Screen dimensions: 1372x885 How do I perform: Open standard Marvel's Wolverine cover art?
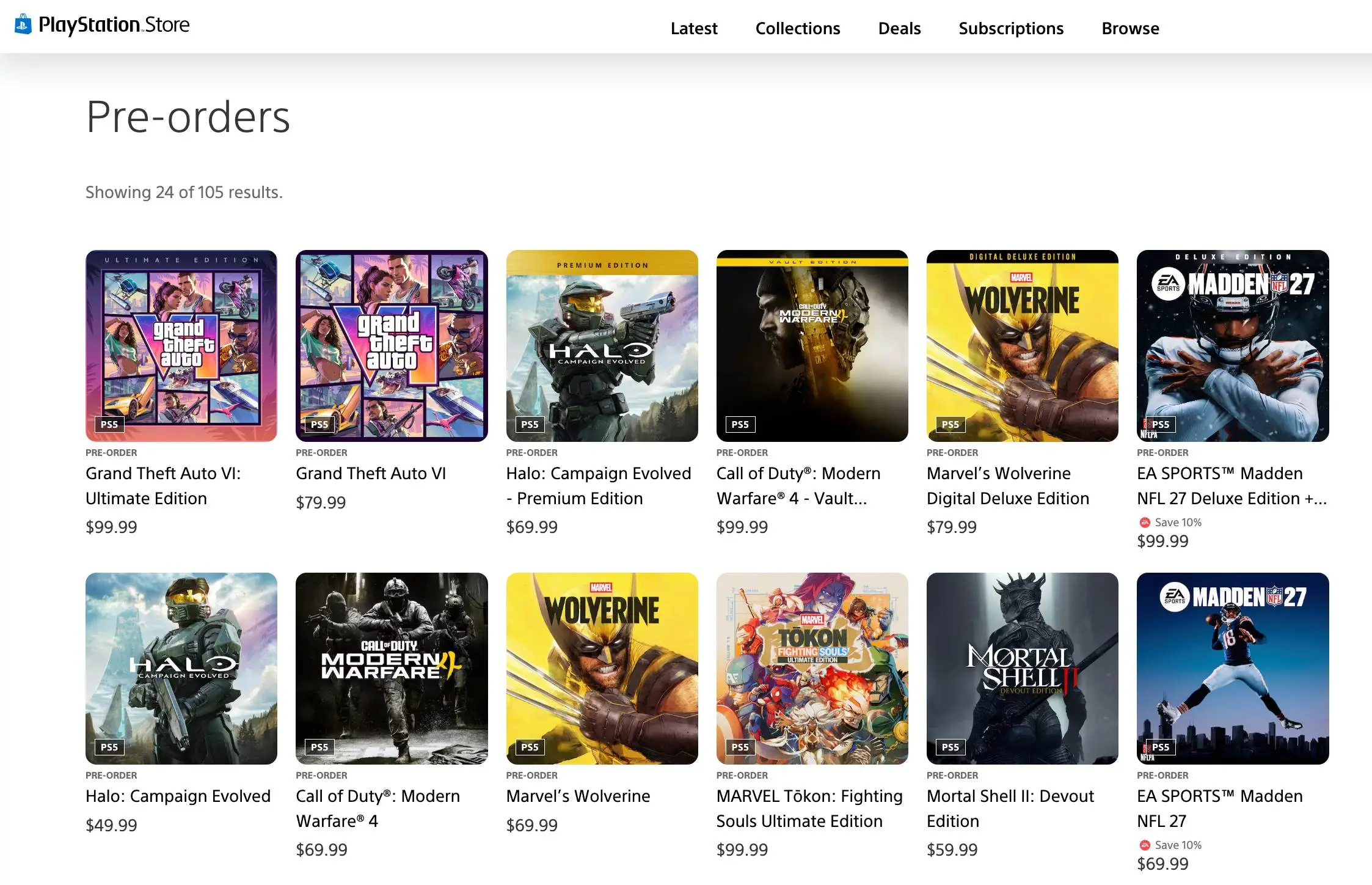click(x=602, y=668)
